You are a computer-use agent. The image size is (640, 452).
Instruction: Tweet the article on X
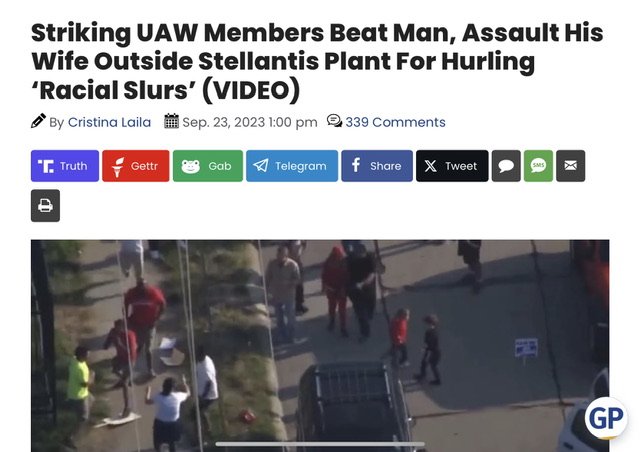452,166
